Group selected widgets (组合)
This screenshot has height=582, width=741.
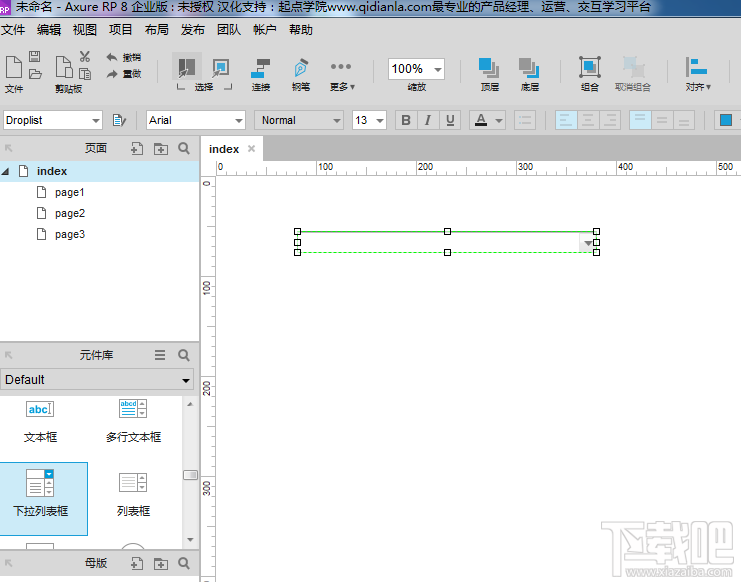590,74
